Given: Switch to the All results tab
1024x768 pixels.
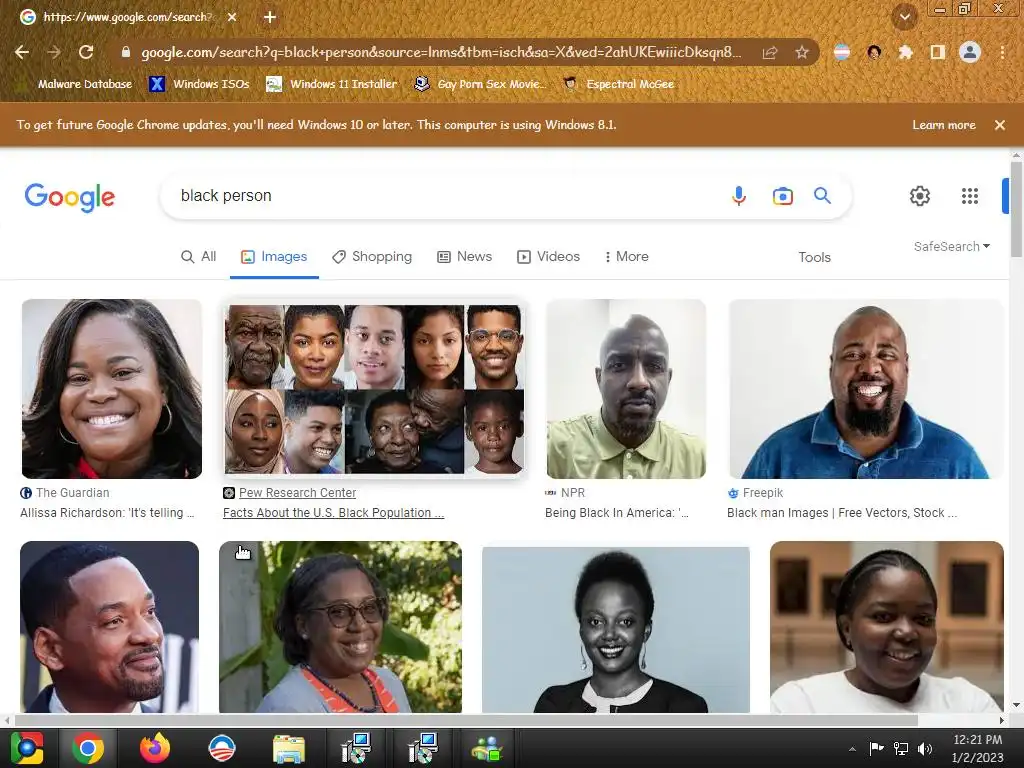Looking at the screenshot, I should click(x=199, y=257).
